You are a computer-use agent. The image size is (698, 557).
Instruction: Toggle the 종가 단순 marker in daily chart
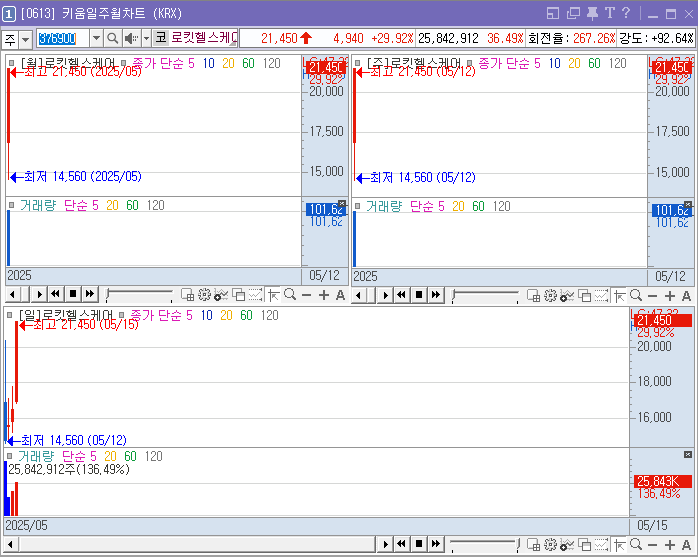[x=122, y=315]
